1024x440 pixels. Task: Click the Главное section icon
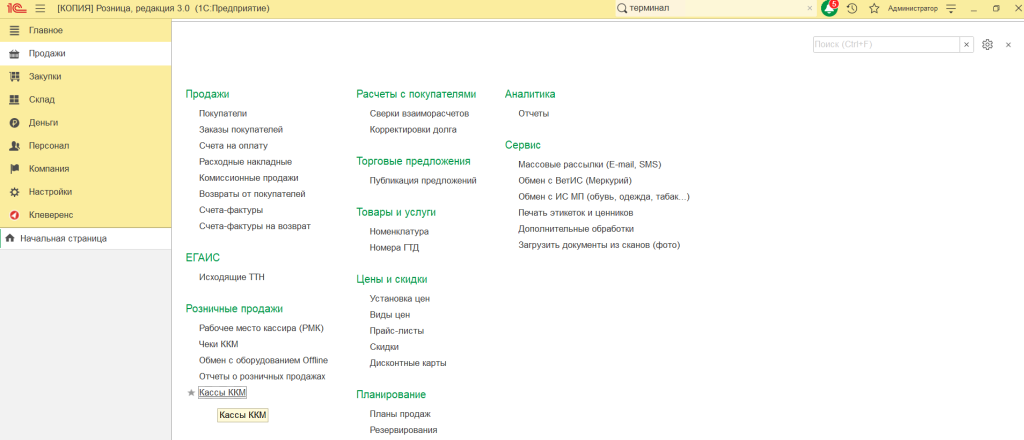pyautogui.click(x=14, y=30)
